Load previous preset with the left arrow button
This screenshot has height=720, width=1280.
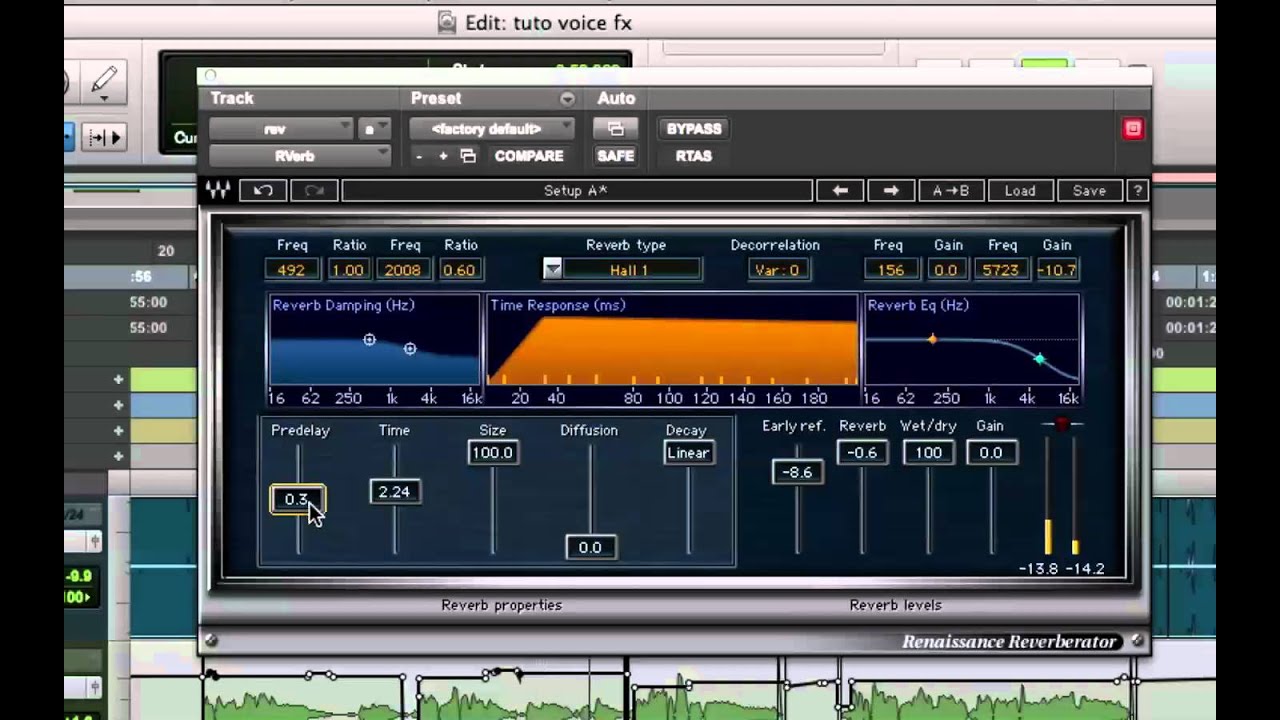[840, 190]
